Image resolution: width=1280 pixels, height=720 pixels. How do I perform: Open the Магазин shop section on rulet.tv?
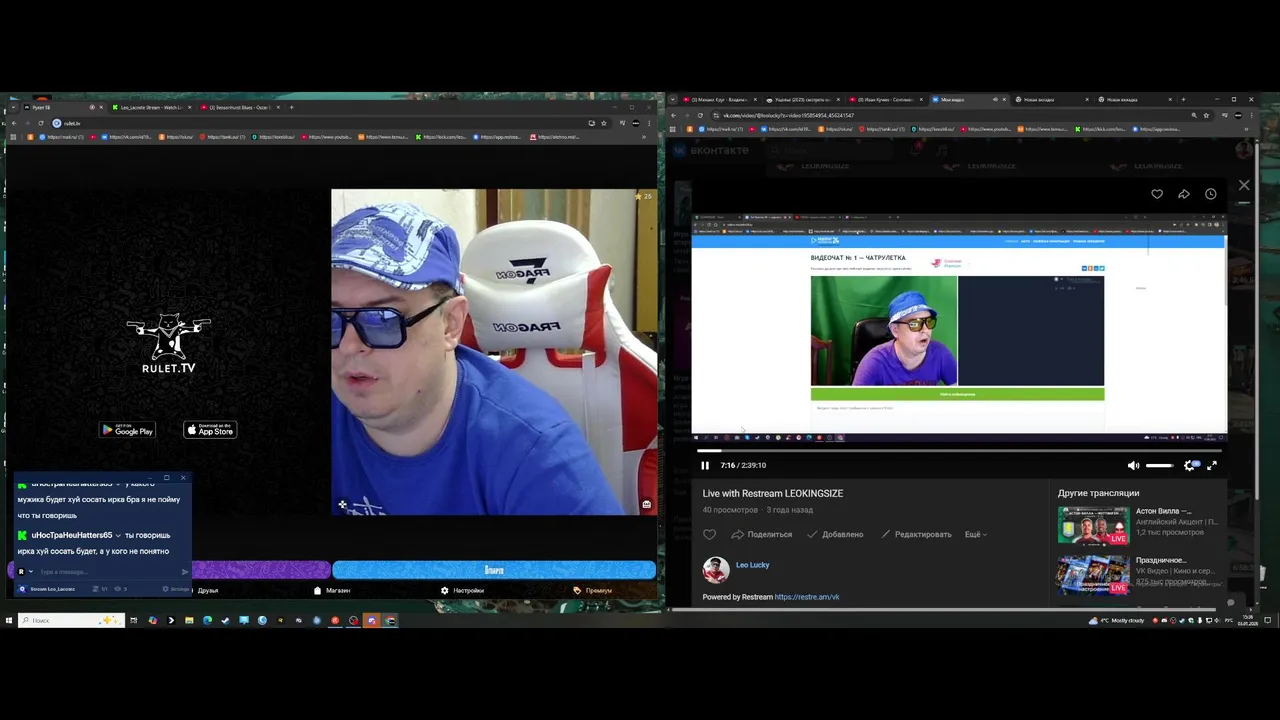click(x=332, y=590)
